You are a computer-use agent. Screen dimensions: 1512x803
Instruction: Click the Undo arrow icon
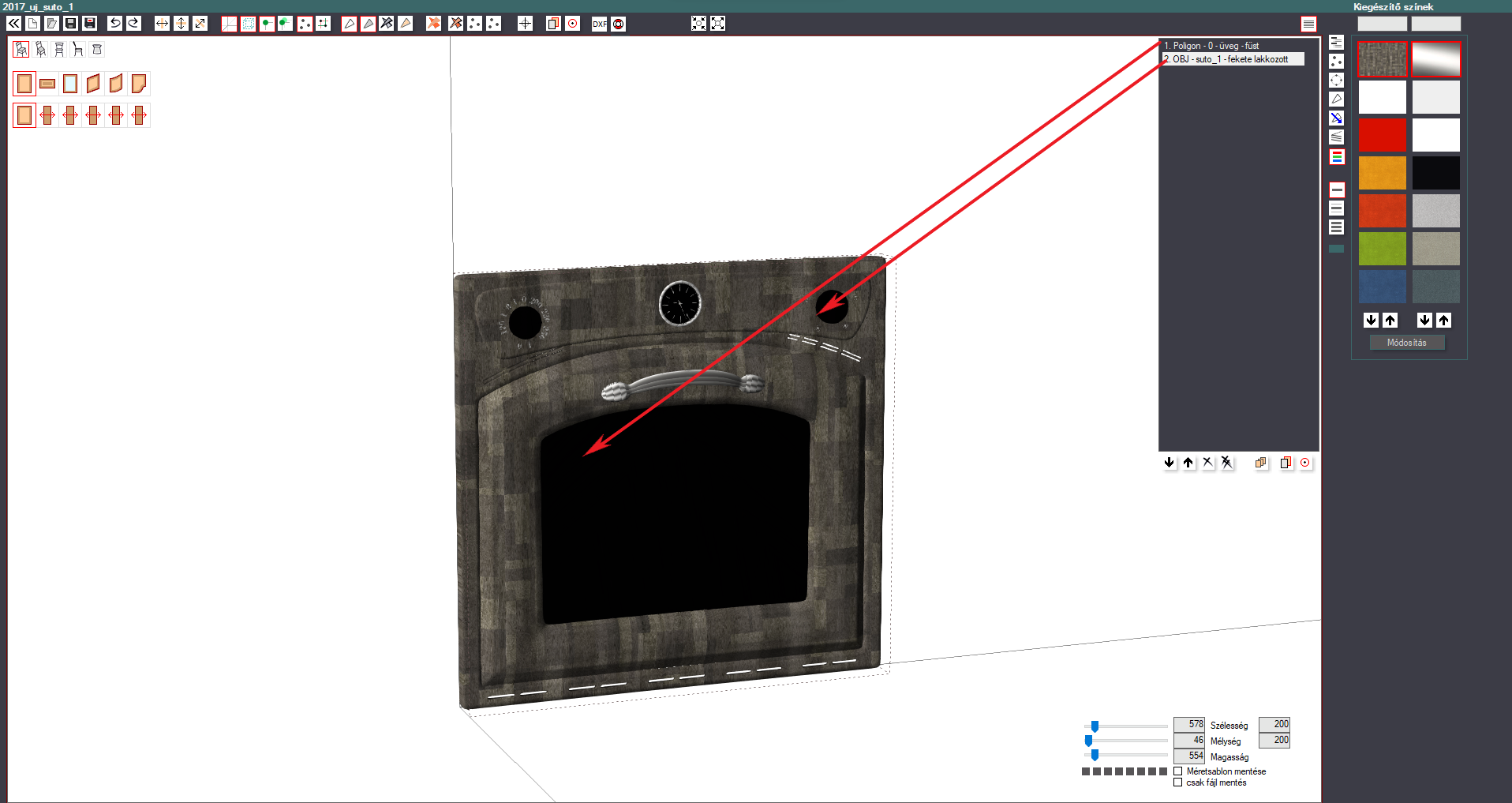[114, 24]
